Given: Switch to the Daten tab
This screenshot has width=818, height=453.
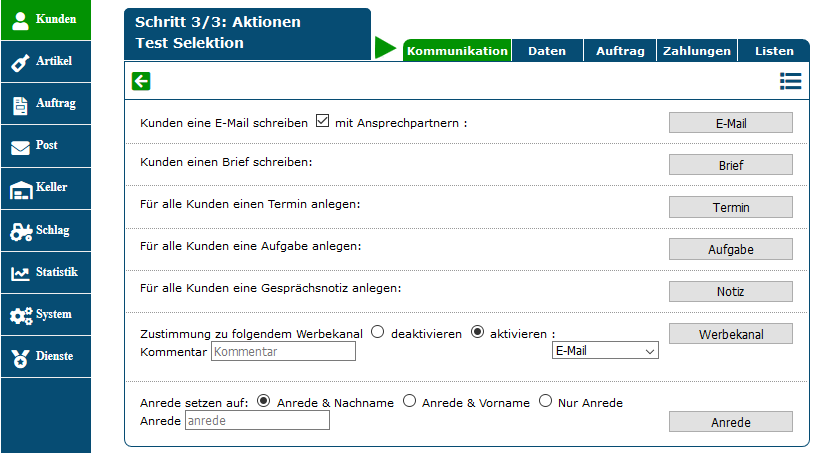Looking at the screenshot, I should coord(547,51).
